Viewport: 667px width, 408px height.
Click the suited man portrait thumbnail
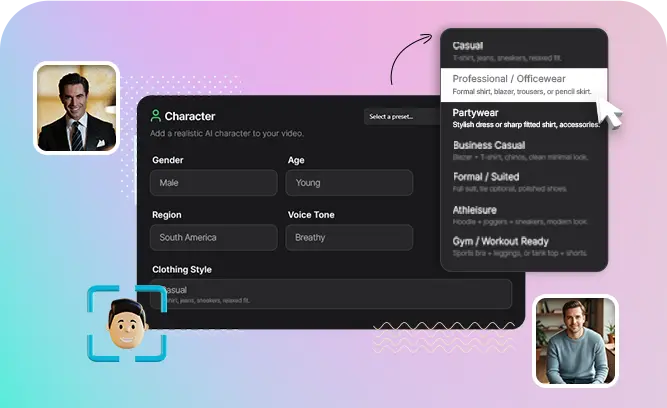[77, 108]
